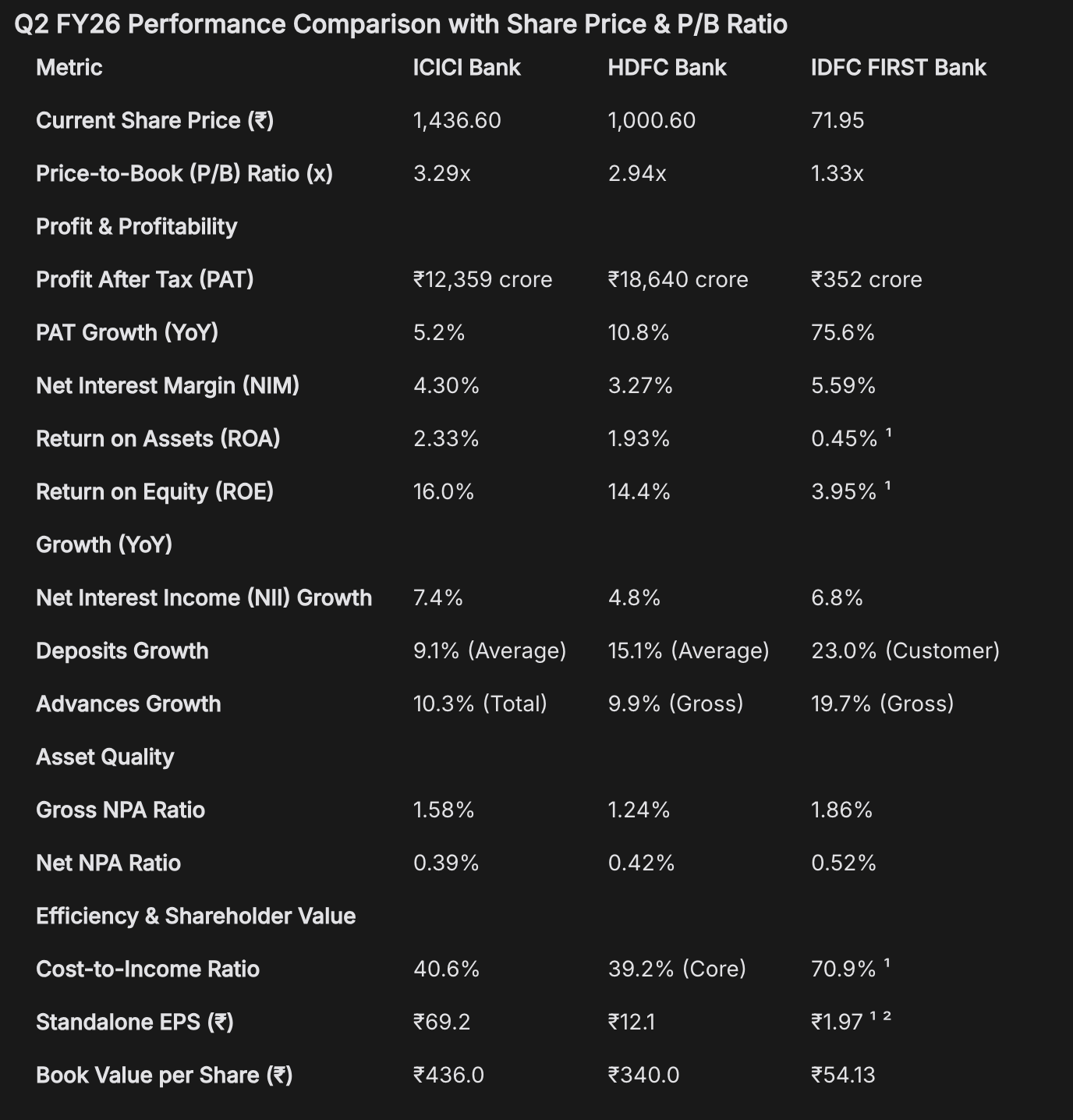Click the table title heading text
This screenshot has height=1120, width=1073.
401,25
